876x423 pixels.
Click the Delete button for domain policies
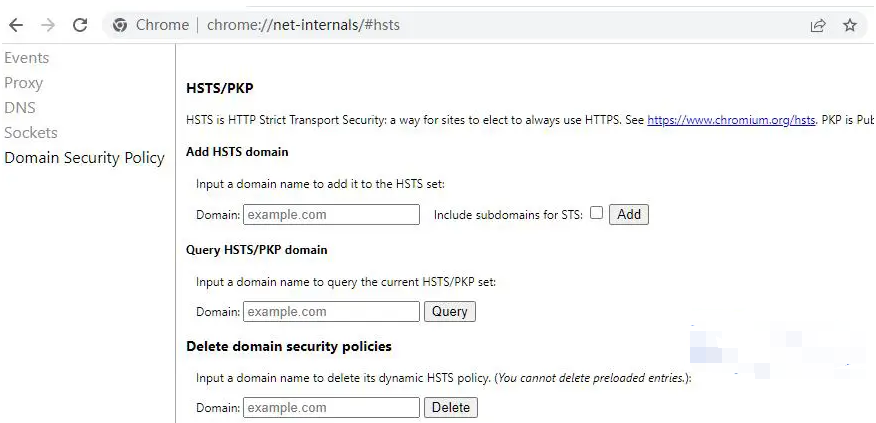(451, 407)
